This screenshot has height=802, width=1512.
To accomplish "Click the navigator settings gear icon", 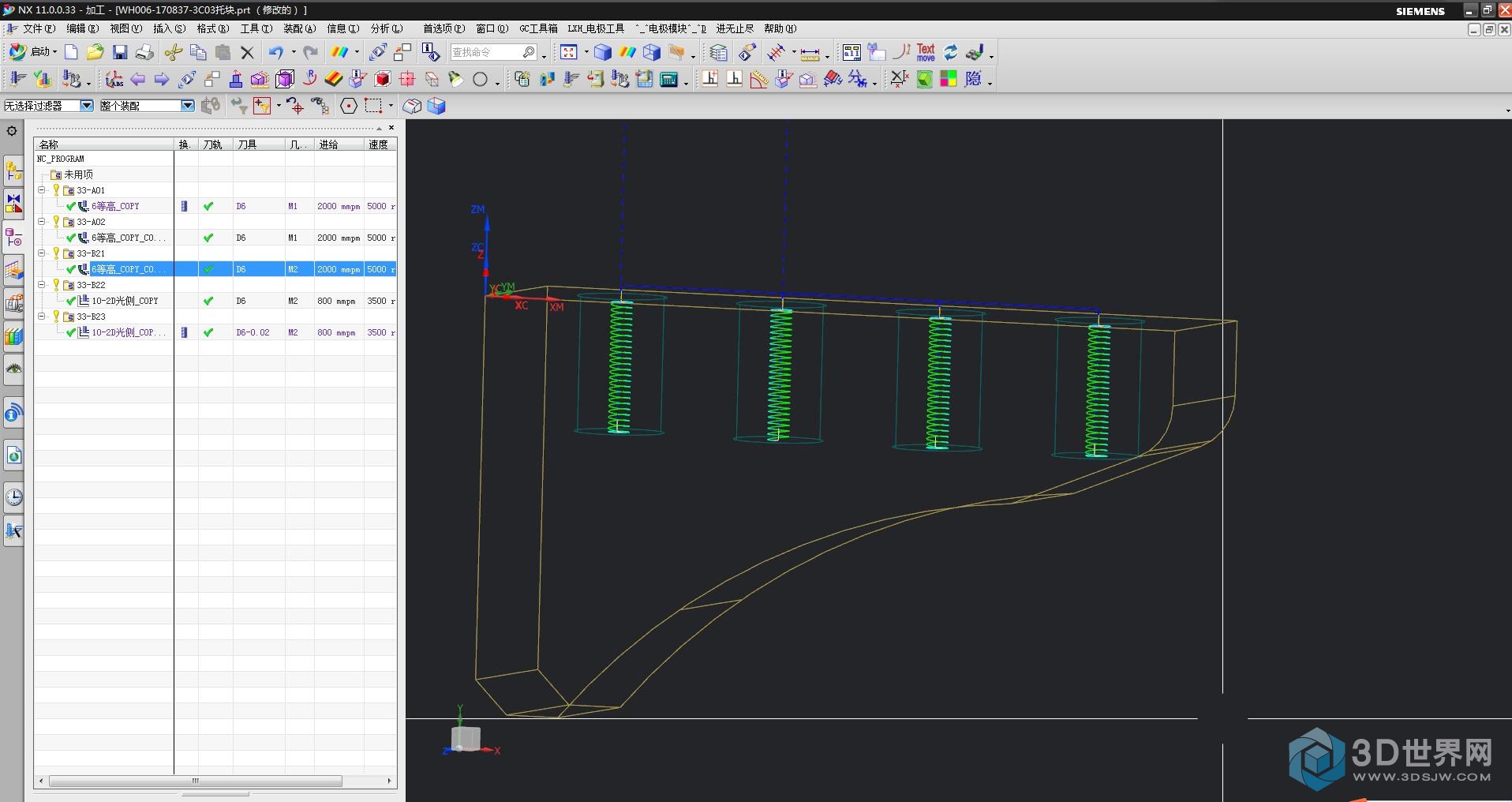I will (x=12, y=131).
